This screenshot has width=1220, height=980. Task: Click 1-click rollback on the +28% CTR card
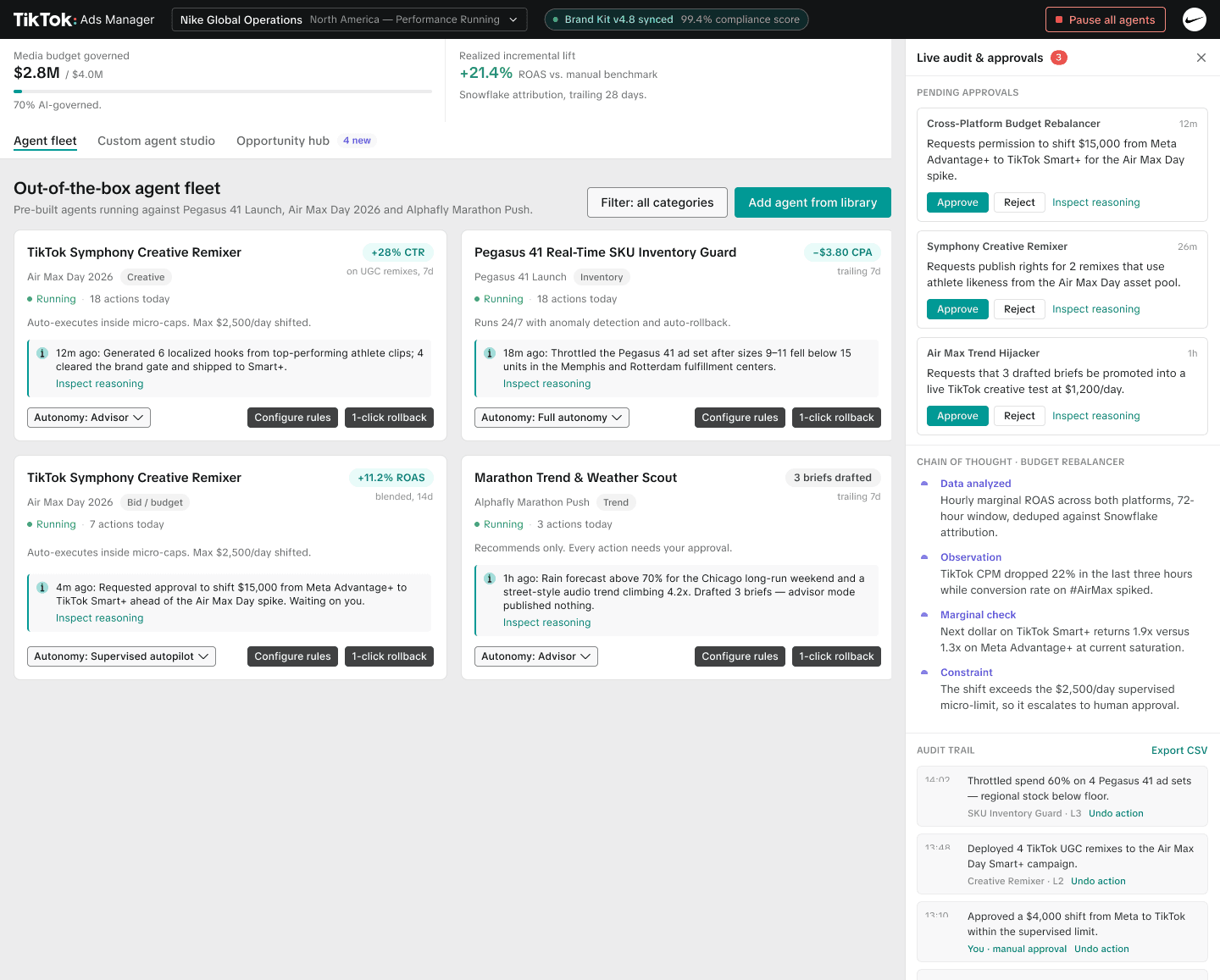389,418
